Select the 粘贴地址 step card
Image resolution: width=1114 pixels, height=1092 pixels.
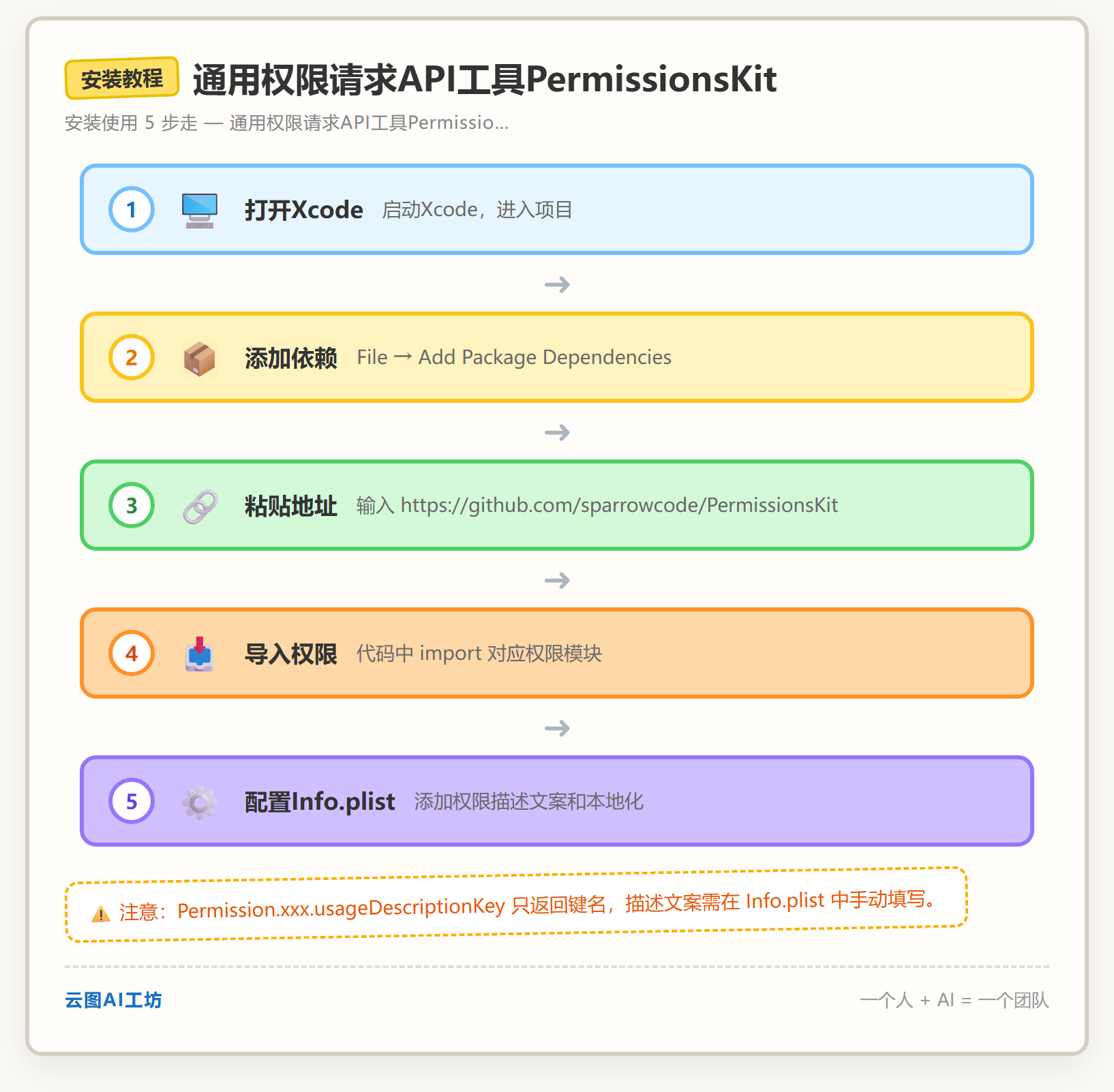pos(557,505)
